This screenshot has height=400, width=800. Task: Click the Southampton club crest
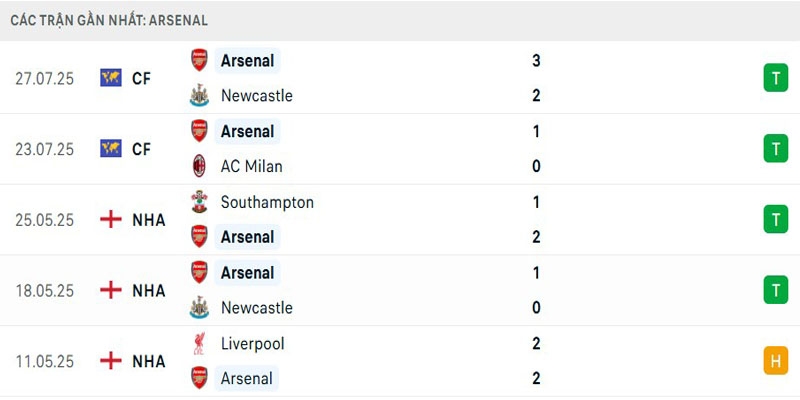pos(199,202)
